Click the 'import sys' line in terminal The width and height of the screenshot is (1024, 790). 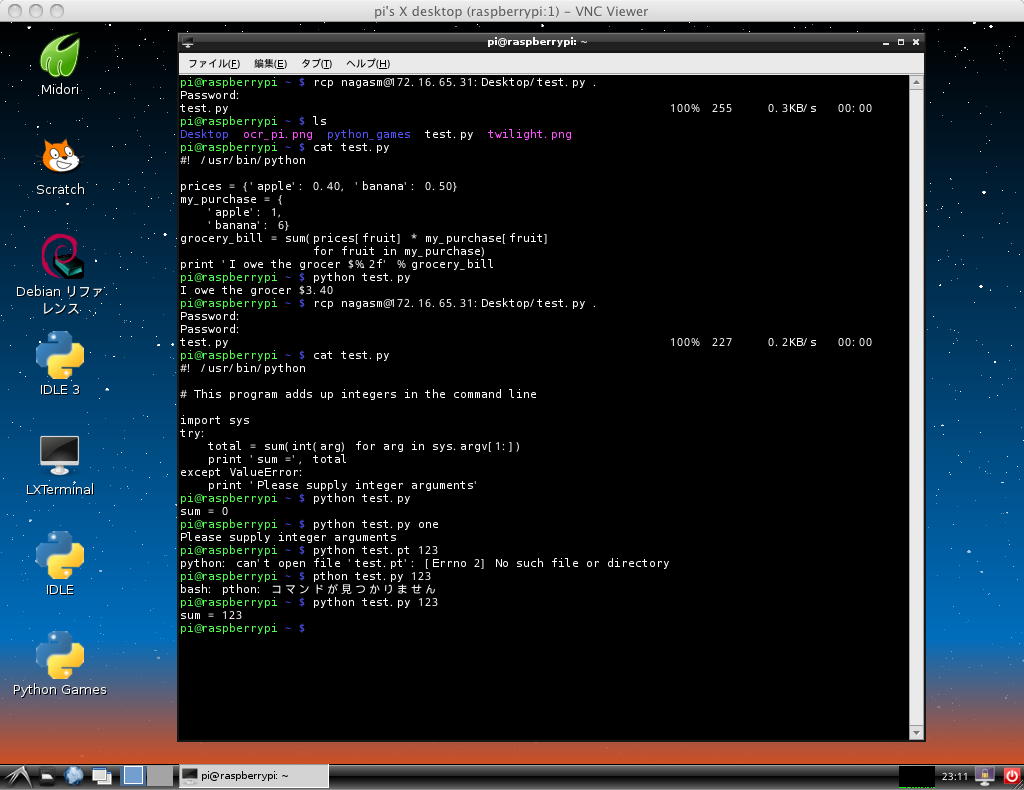215,420
